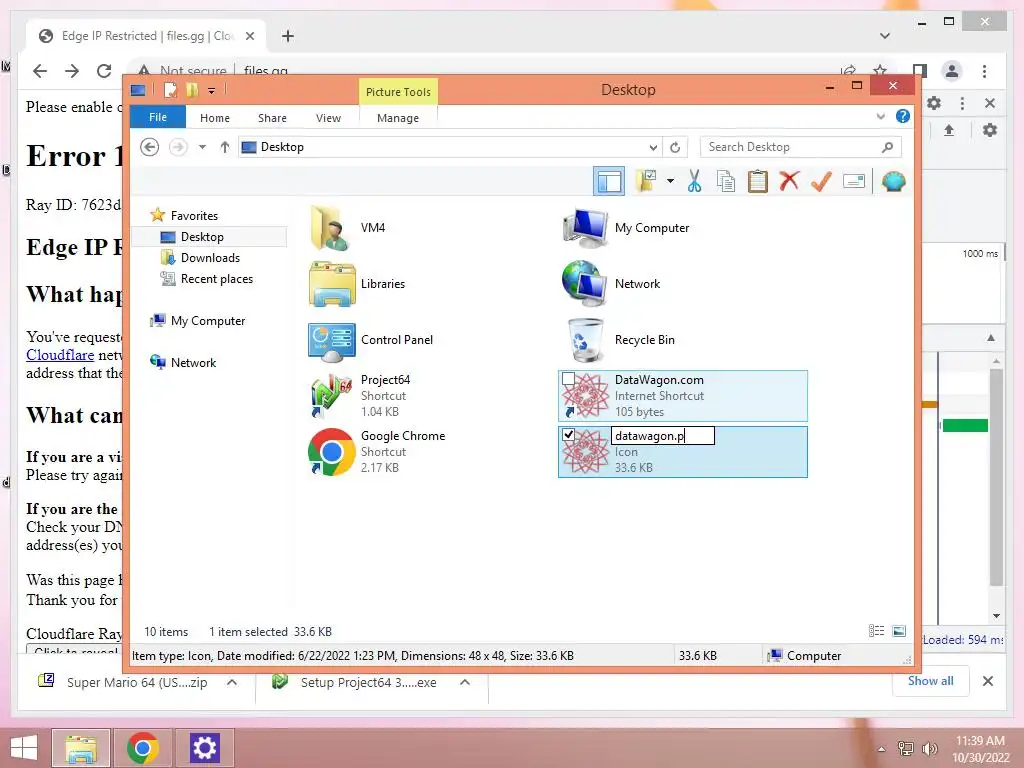
Task: Go back in Explorer navigation
Action: coord(150,147)
